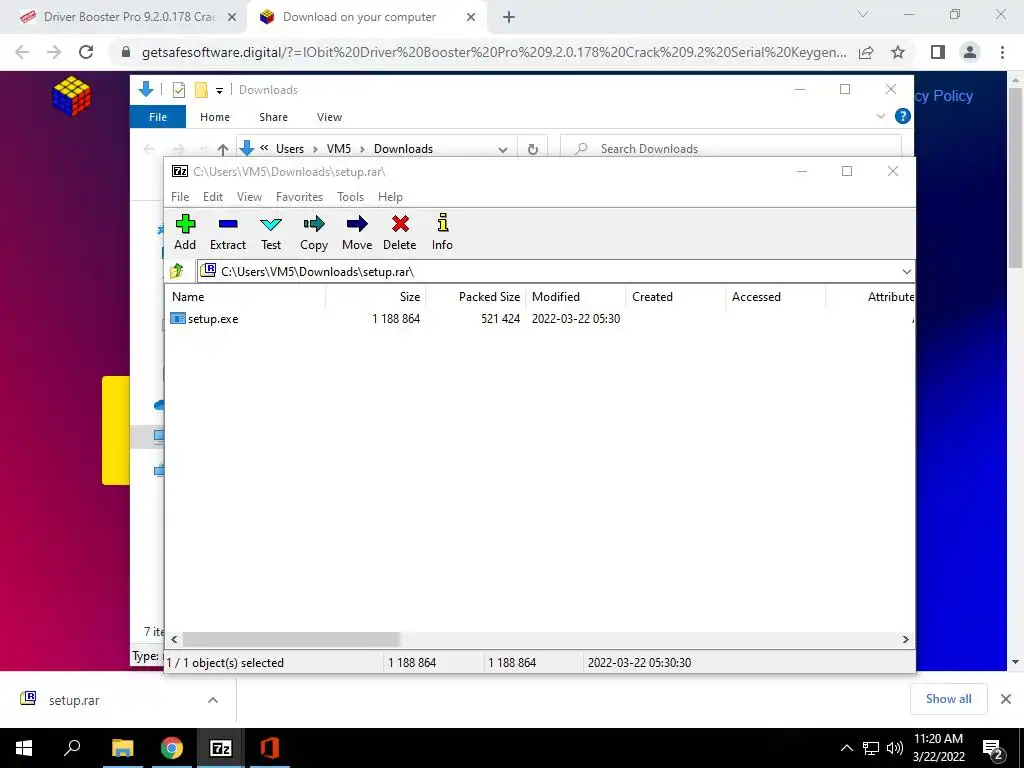
Task: Bookmark this page with star icon
Action: click(x=898, y=52)
